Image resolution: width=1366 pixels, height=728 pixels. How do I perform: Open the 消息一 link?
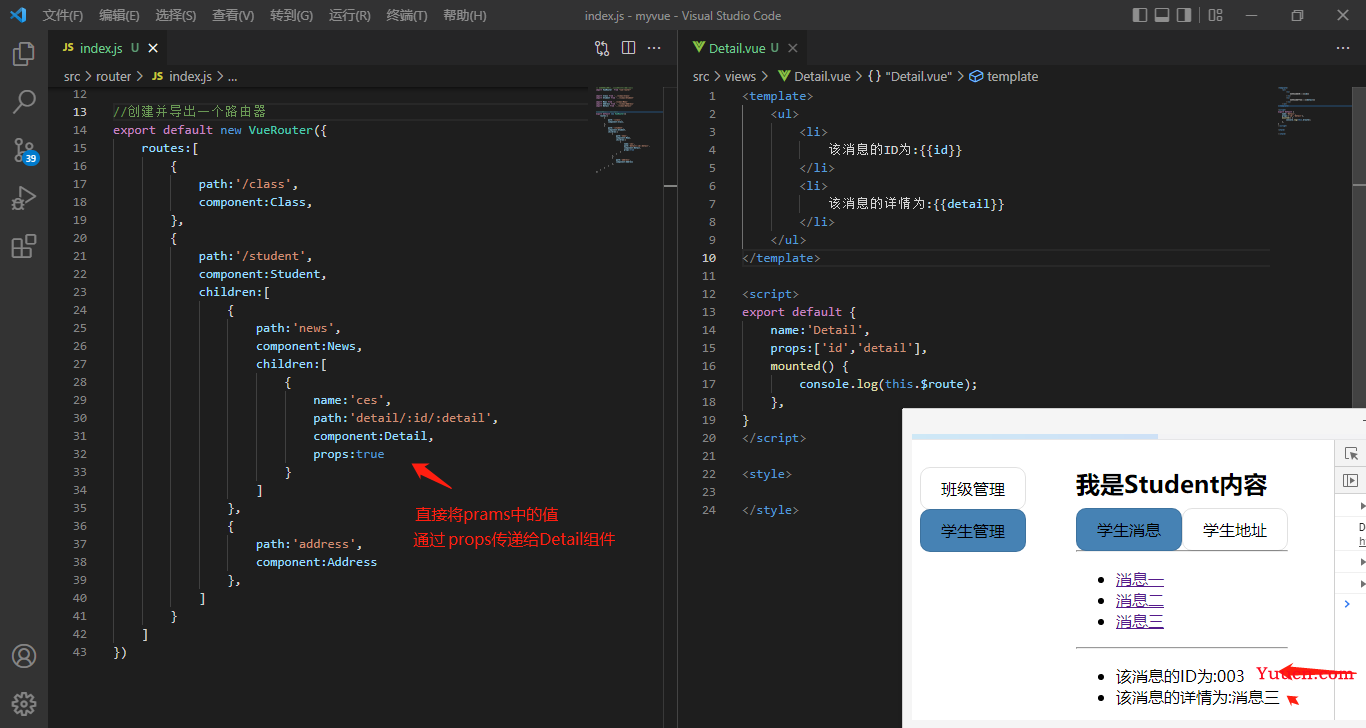[x=1140, y=580]
